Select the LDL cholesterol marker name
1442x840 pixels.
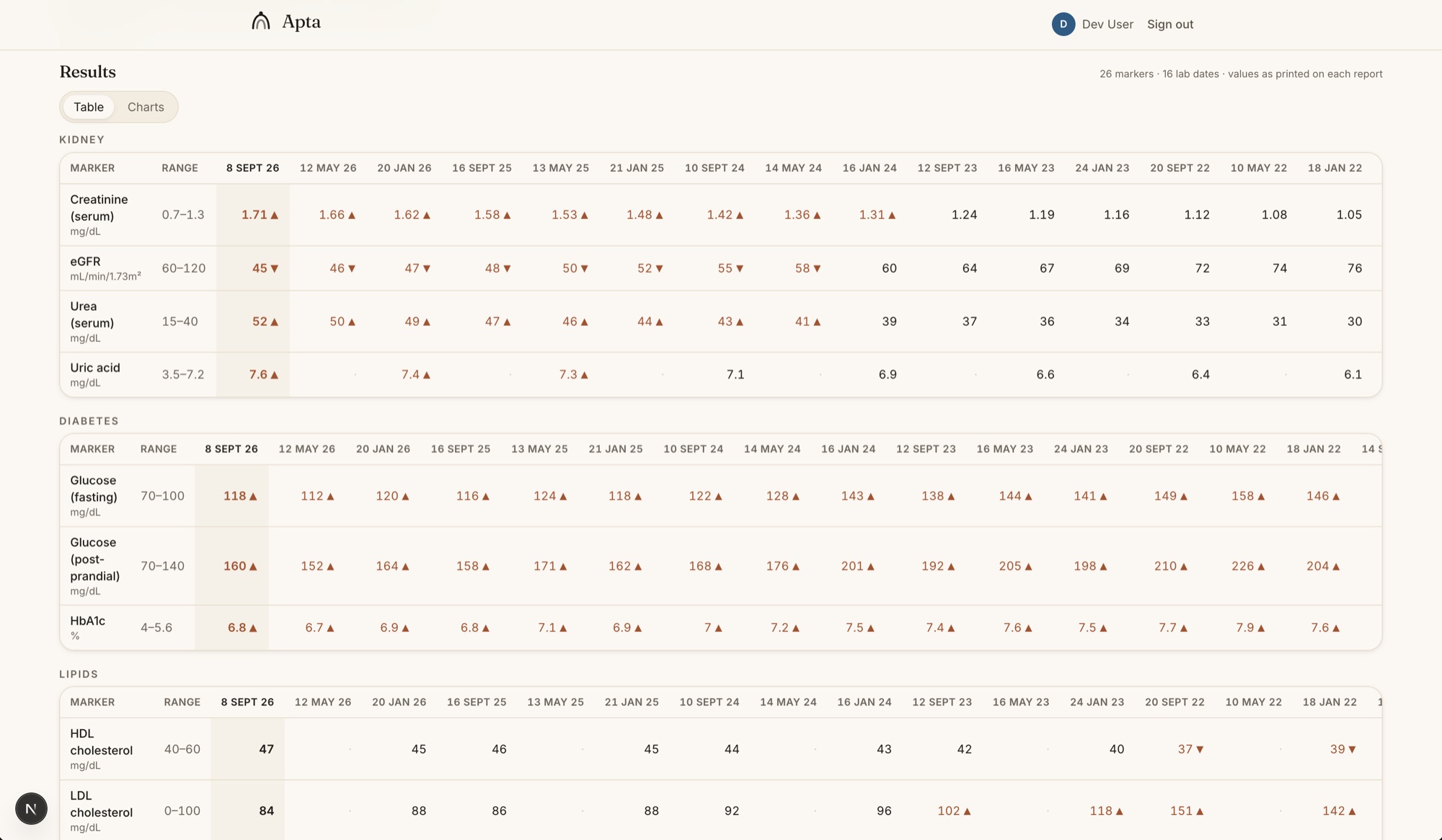pos(101,804)
